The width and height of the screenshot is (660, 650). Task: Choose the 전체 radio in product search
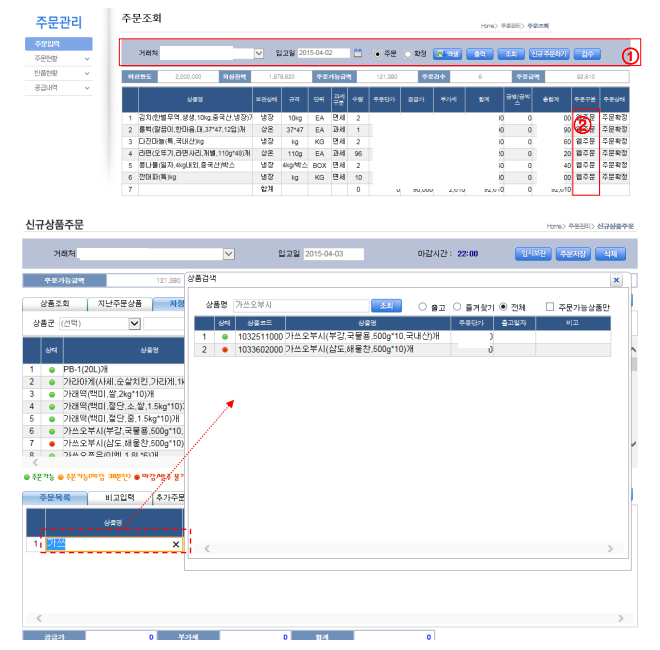(x=503, y=307)
